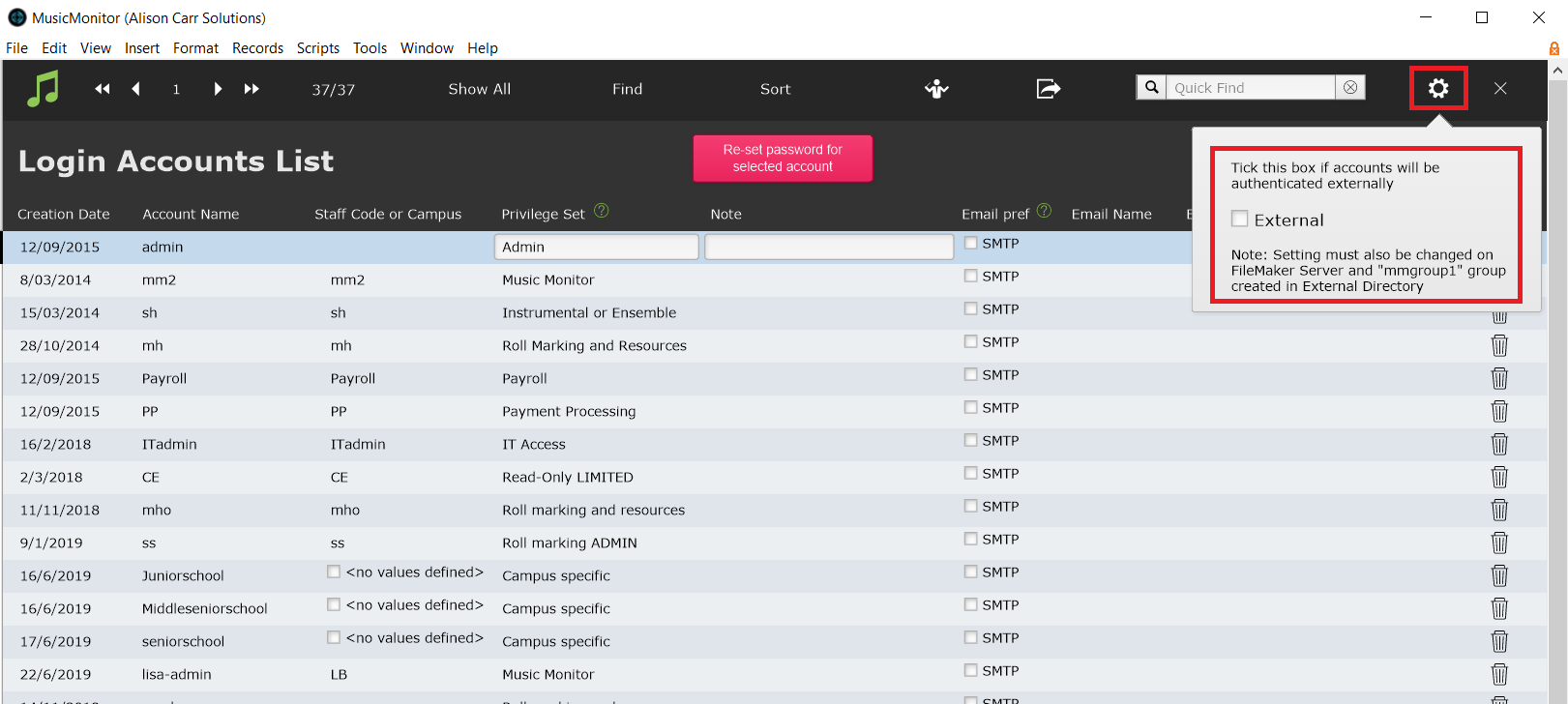Delete the lisa-admin account via trash icon
This screenshot has width=1568, height=704.
pos(1499,674)
